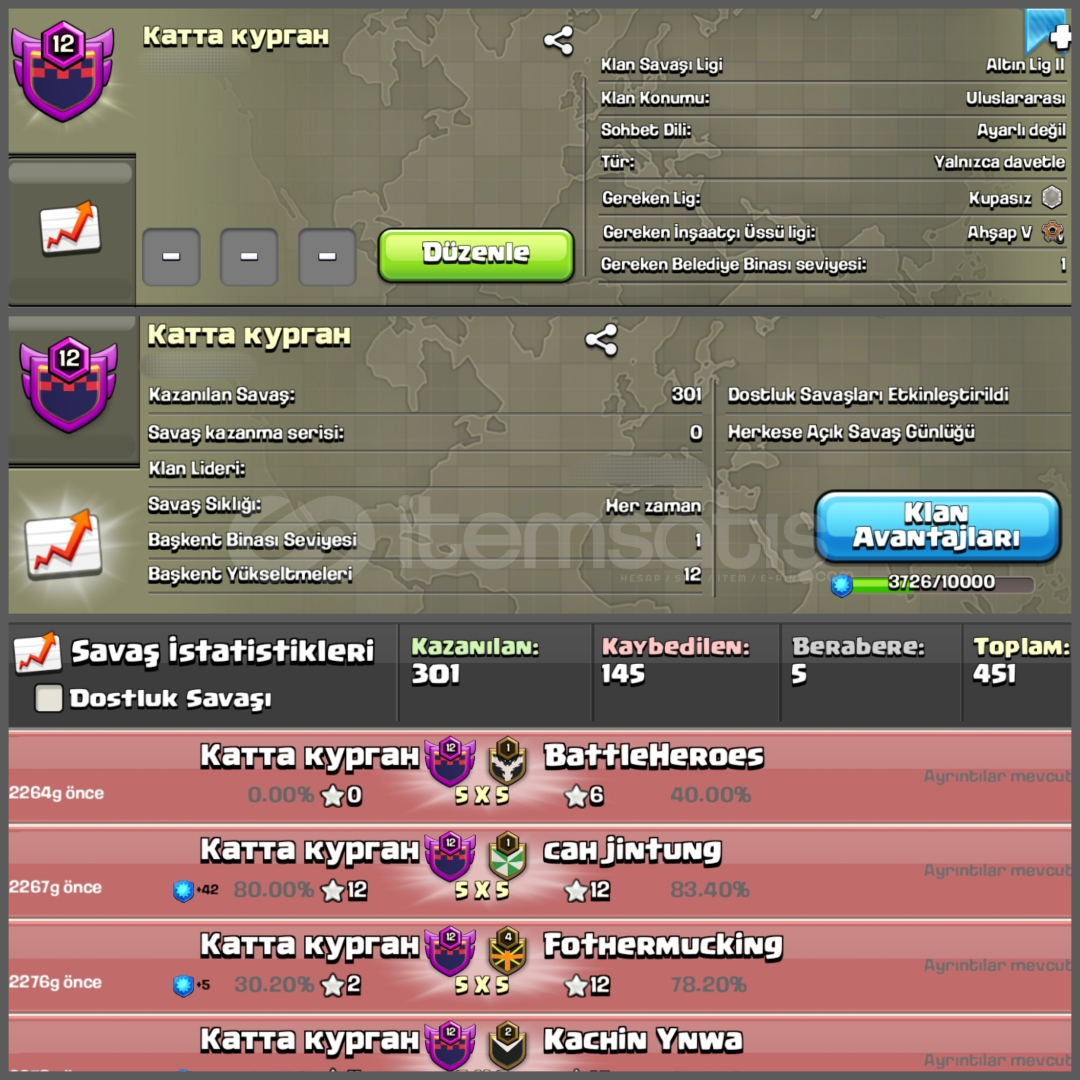
Task: Click the blue bookmark plus icon
Action: [1048, 31]
